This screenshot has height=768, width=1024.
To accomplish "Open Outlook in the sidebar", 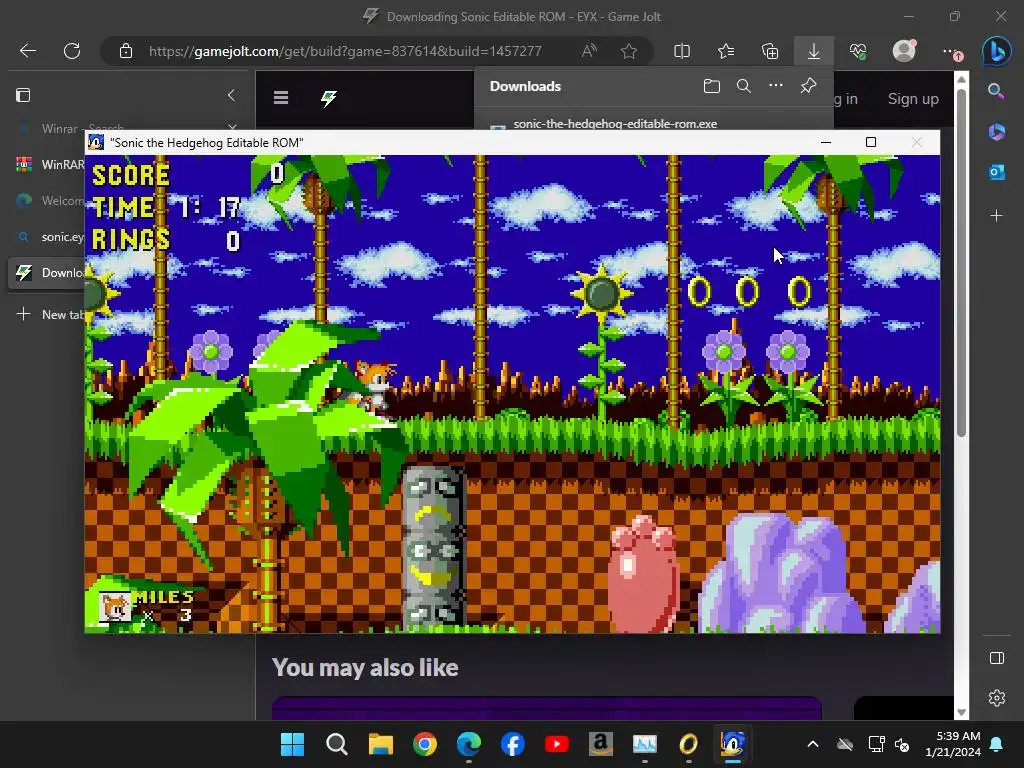I will click(996, 172).
